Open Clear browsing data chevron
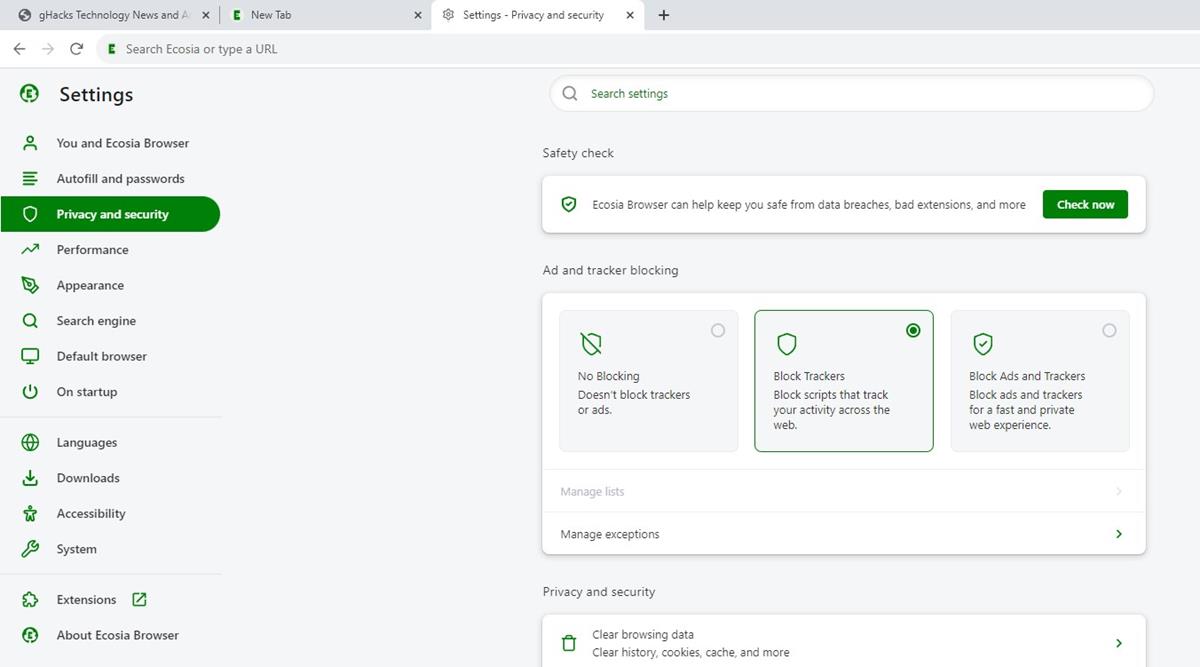 click(x=1118, y=643)
